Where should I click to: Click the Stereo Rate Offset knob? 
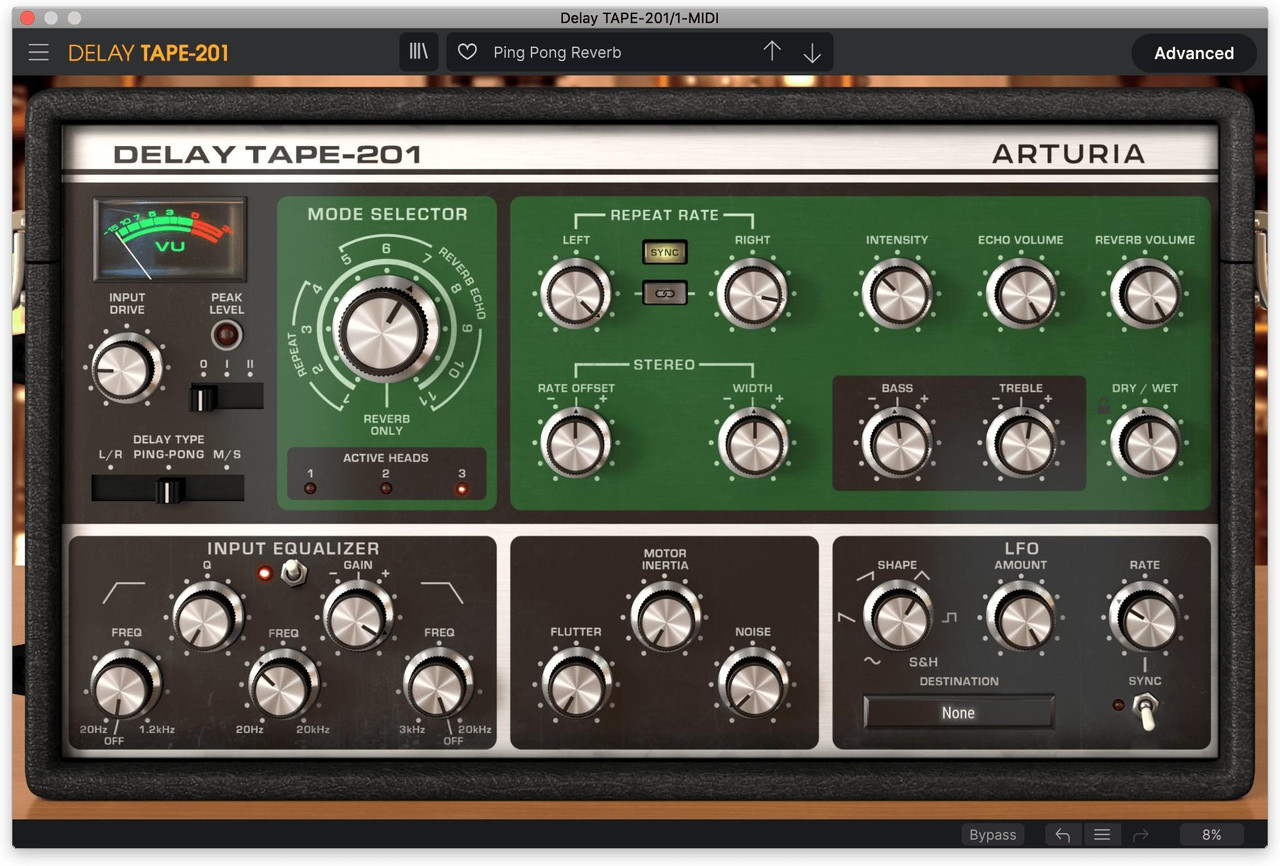575,443
